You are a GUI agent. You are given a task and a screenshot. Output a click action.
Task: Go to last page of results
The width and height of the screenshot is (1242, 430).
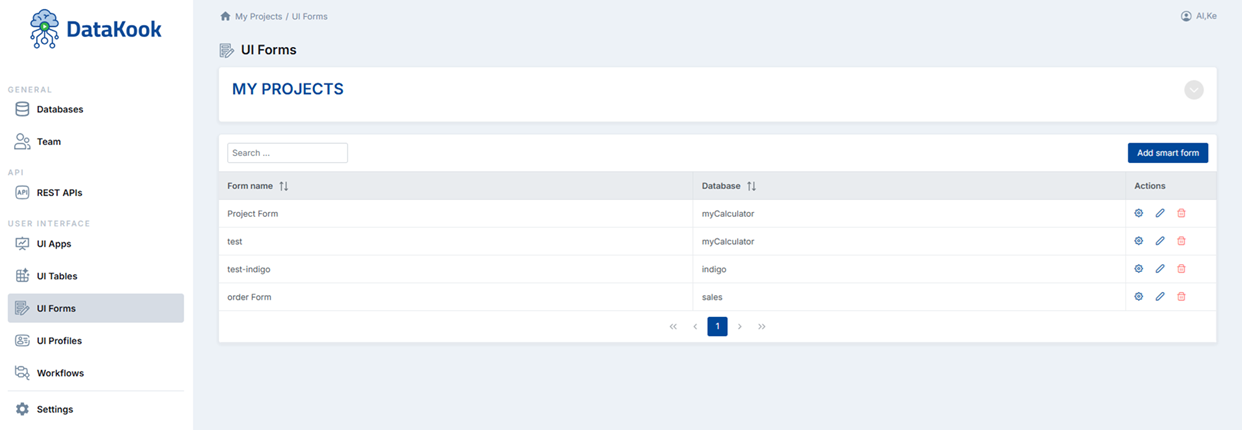pos(762,327)
